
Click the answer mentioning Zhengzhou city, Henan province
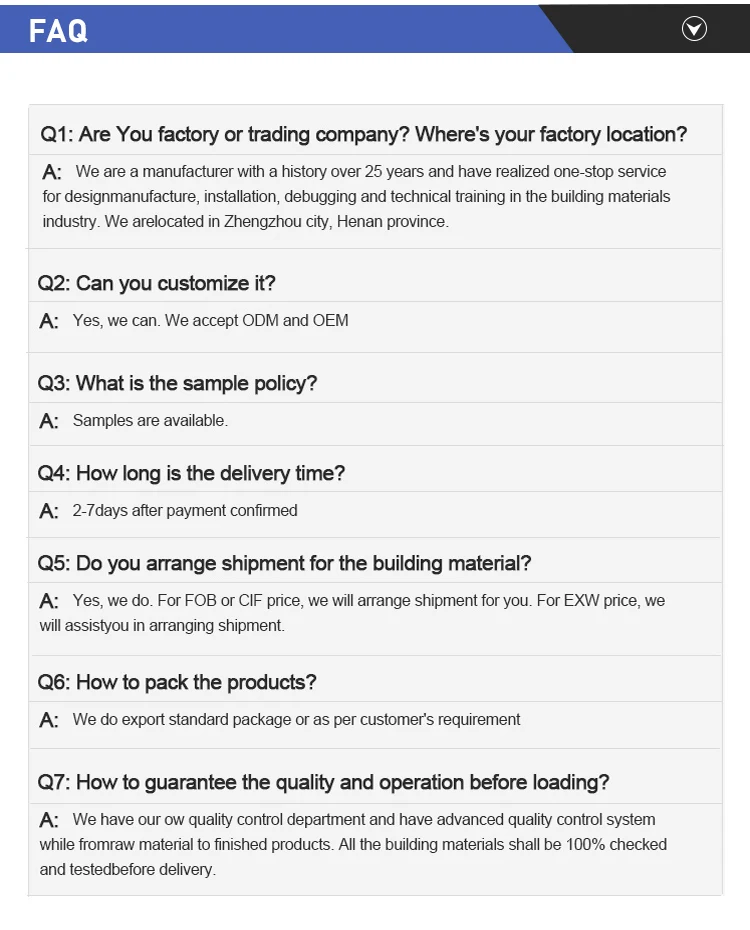356,197
